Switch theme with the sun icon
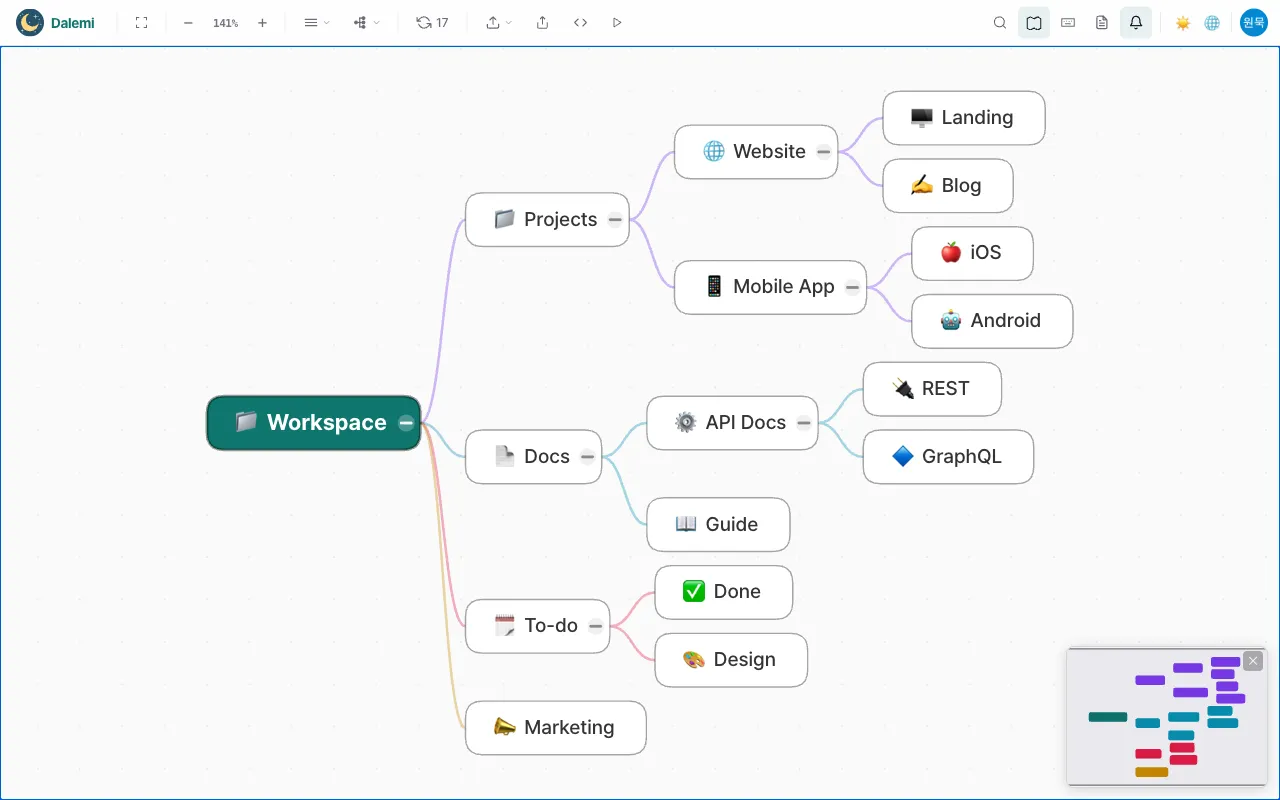The image size is (1280, 800). coord(1183,22)
